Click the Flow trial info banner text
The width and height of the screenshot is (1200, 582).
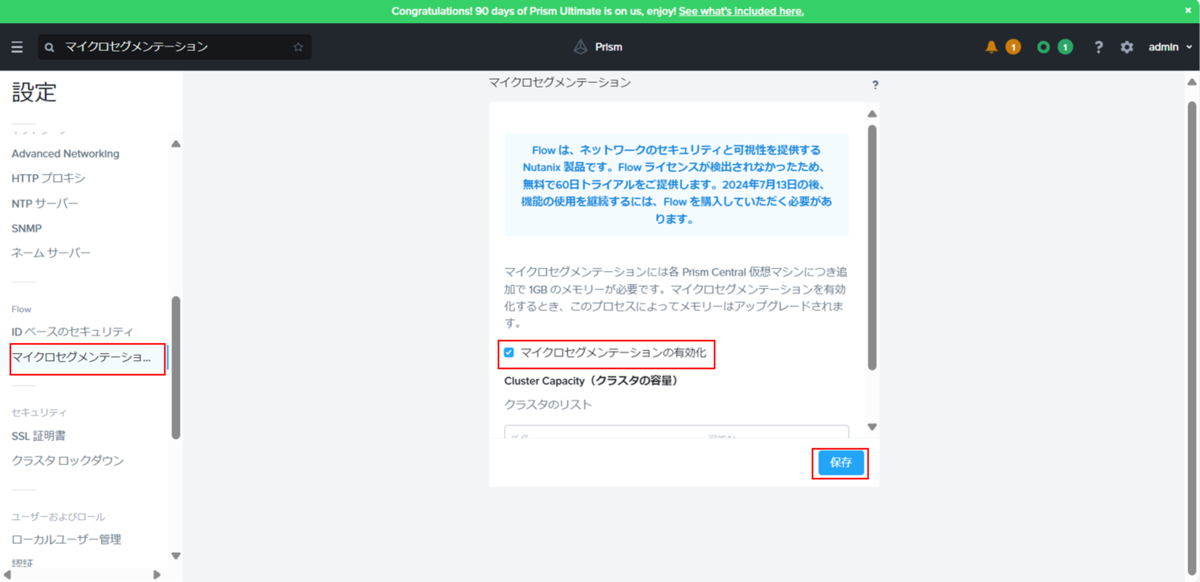click(x=676, y=185)
